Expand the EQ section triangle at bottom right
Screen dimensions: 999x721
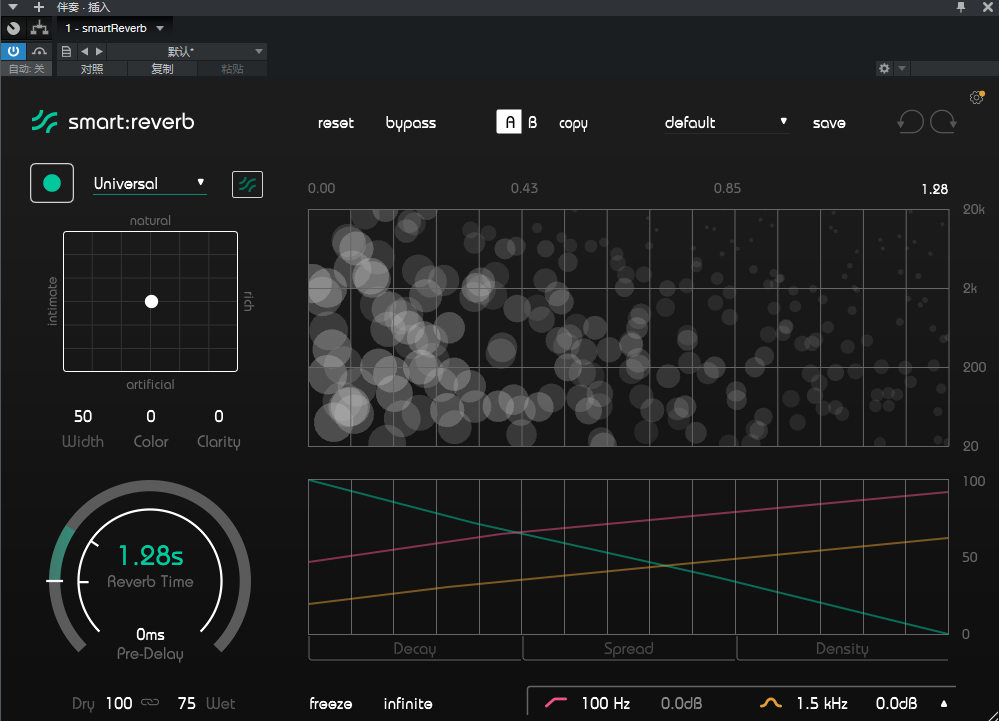click(x=944, y=704)
